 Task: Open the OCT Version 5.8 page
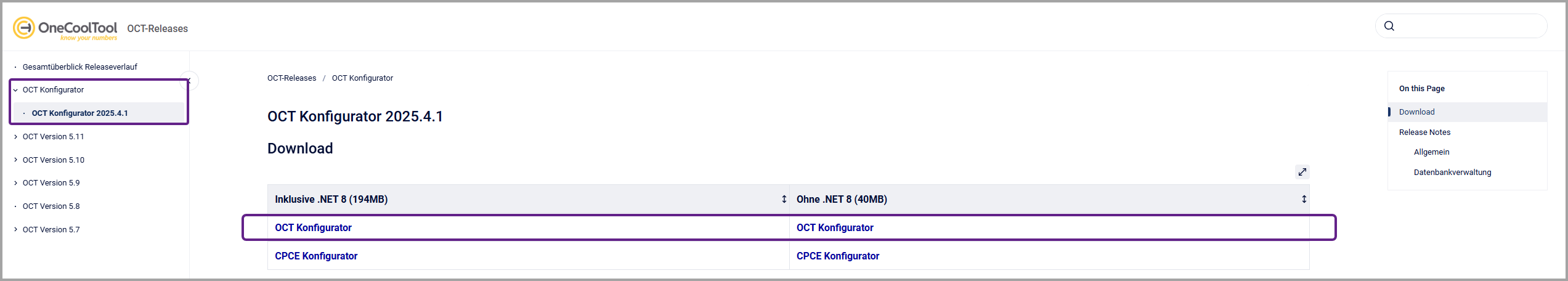pyautogui.click(x=51, y=206)
